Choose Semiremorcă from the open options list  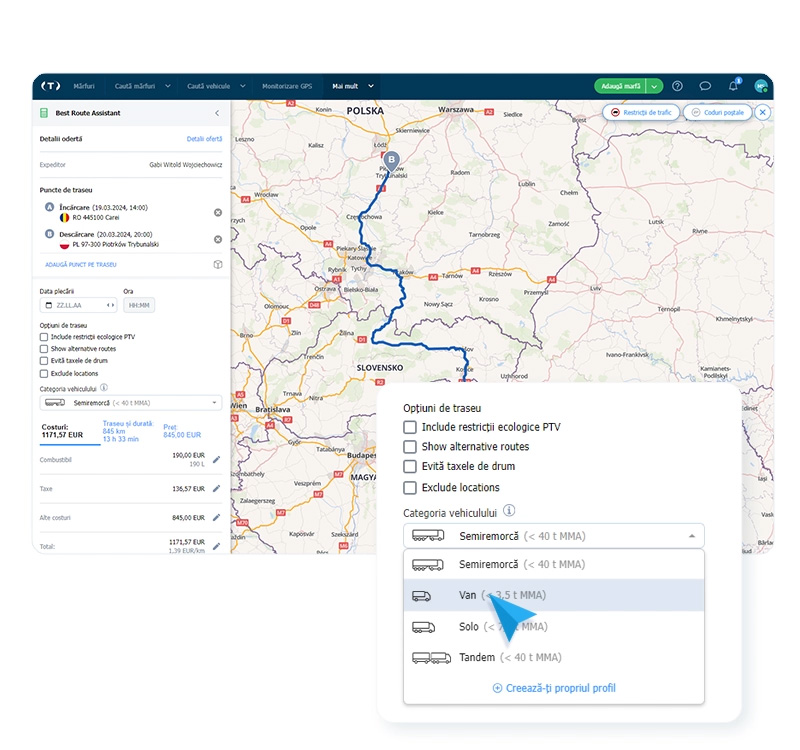click(554, 564)
